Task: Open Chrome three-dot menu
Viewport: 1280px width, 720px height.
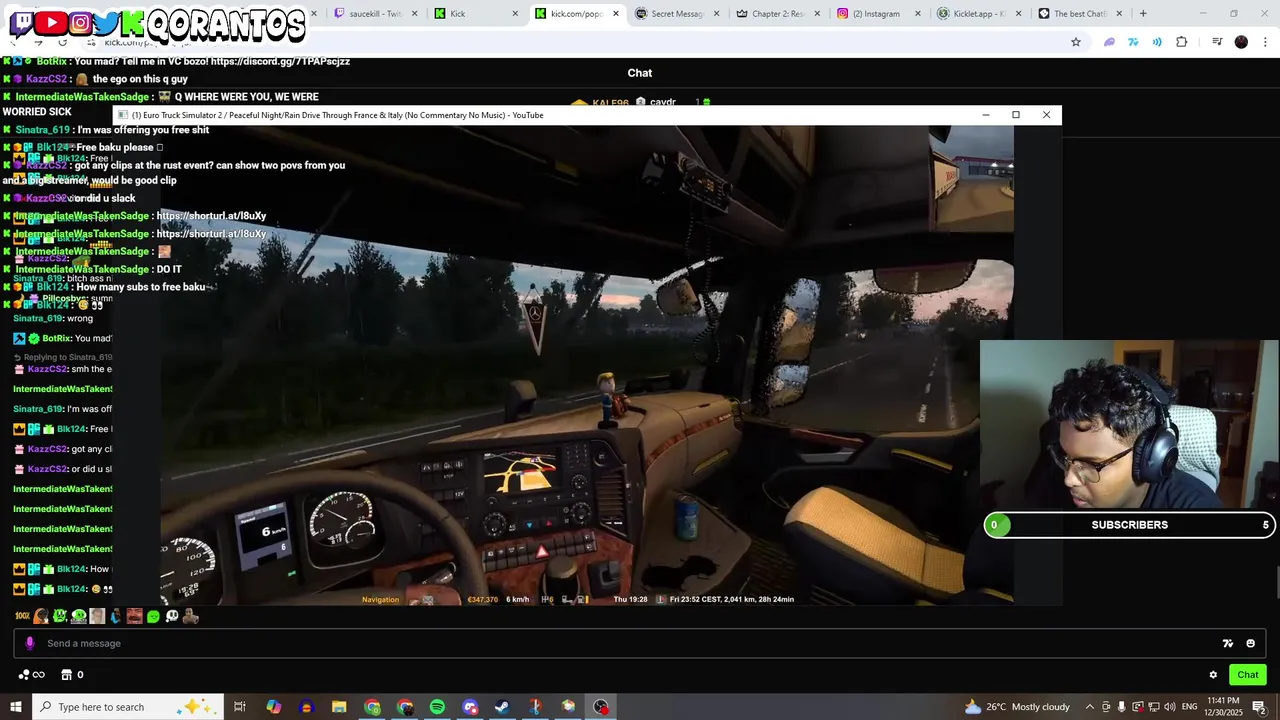Action: pos(1265,42)
